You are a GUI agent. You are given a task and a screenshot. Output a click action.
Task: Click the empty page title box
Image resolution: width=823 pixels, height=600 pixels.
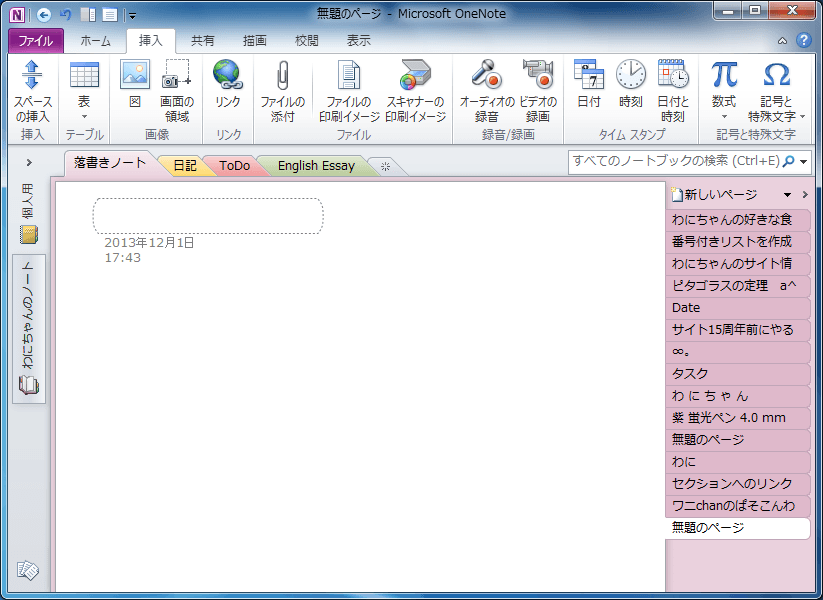pyautogui.click(x=208, y=216)
